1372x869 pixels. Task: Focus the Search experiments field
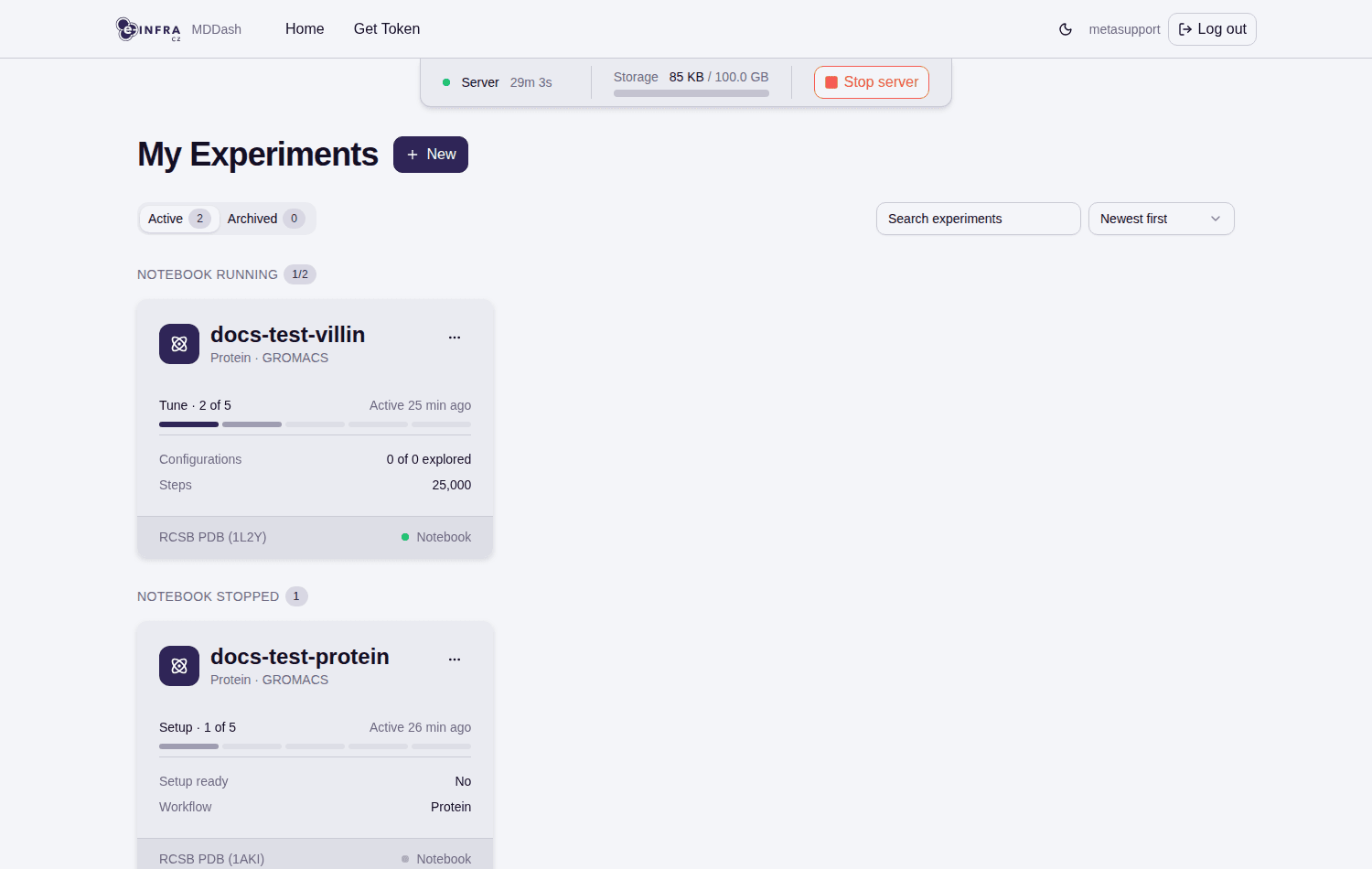pos(979,219)
